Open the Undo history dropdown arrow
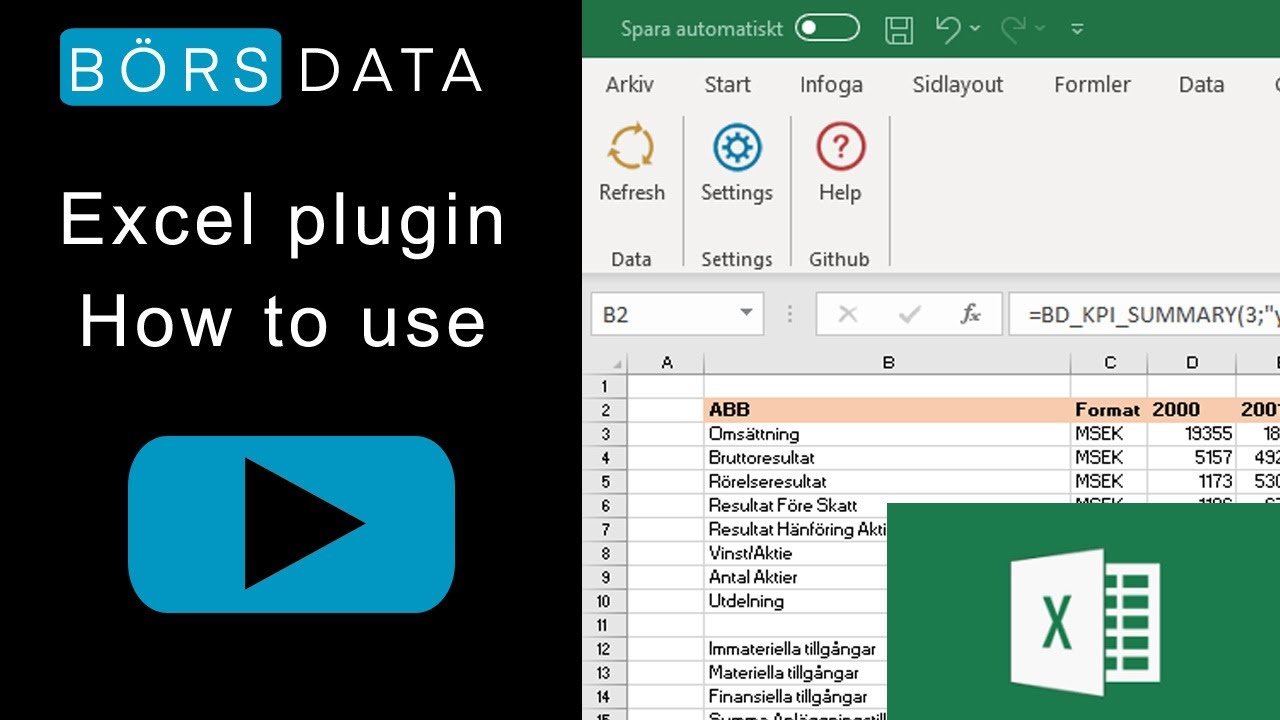Viewport: 1280px width, 720px height. tap(975, 29)
